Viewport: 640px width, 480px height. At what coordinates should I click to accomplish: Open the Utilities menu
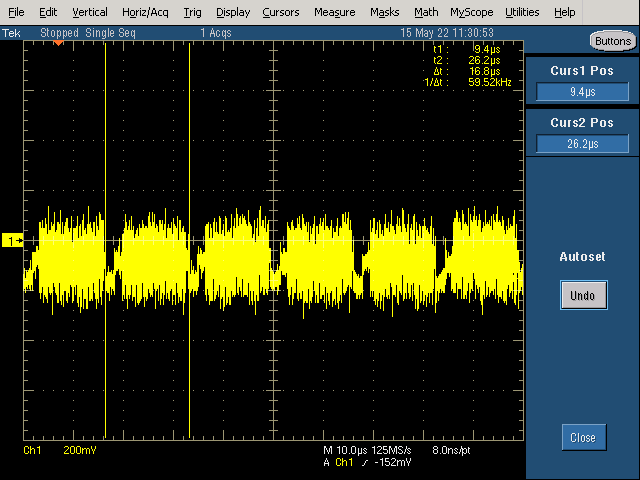point(522,12)
